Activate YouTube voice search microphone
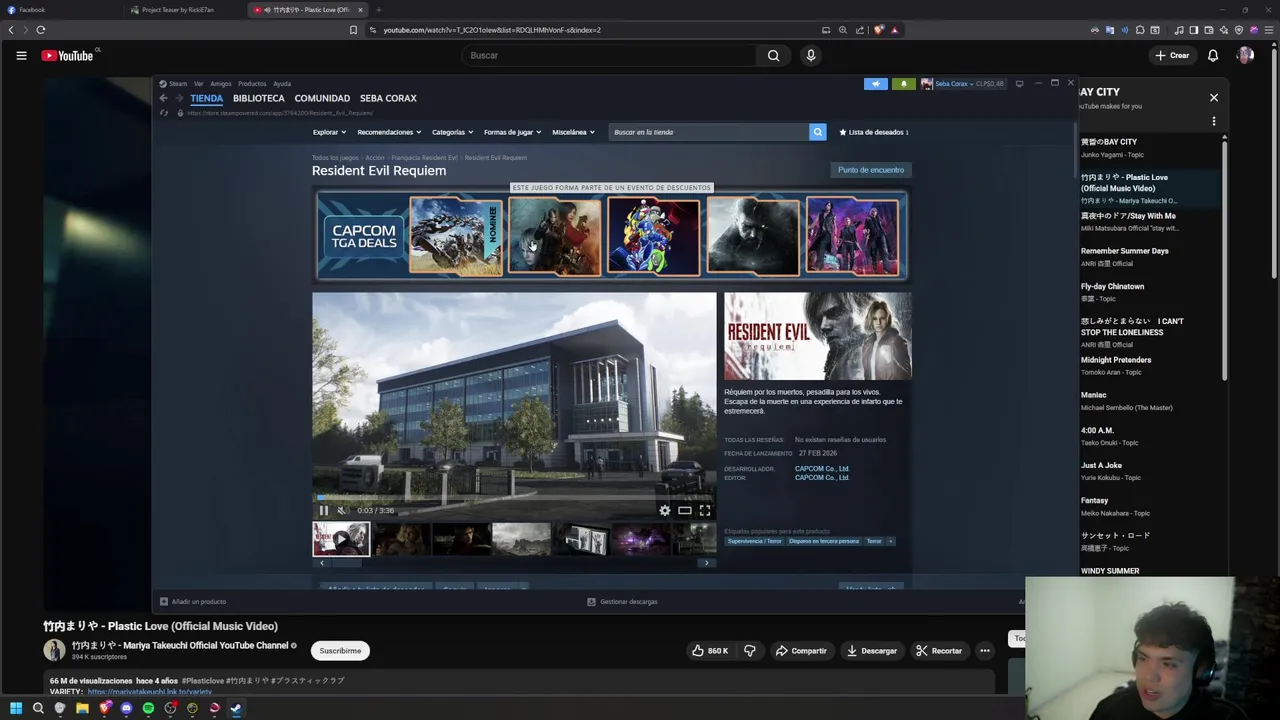1280x720 pixels. pyautogui.click(x=811, y=56)
